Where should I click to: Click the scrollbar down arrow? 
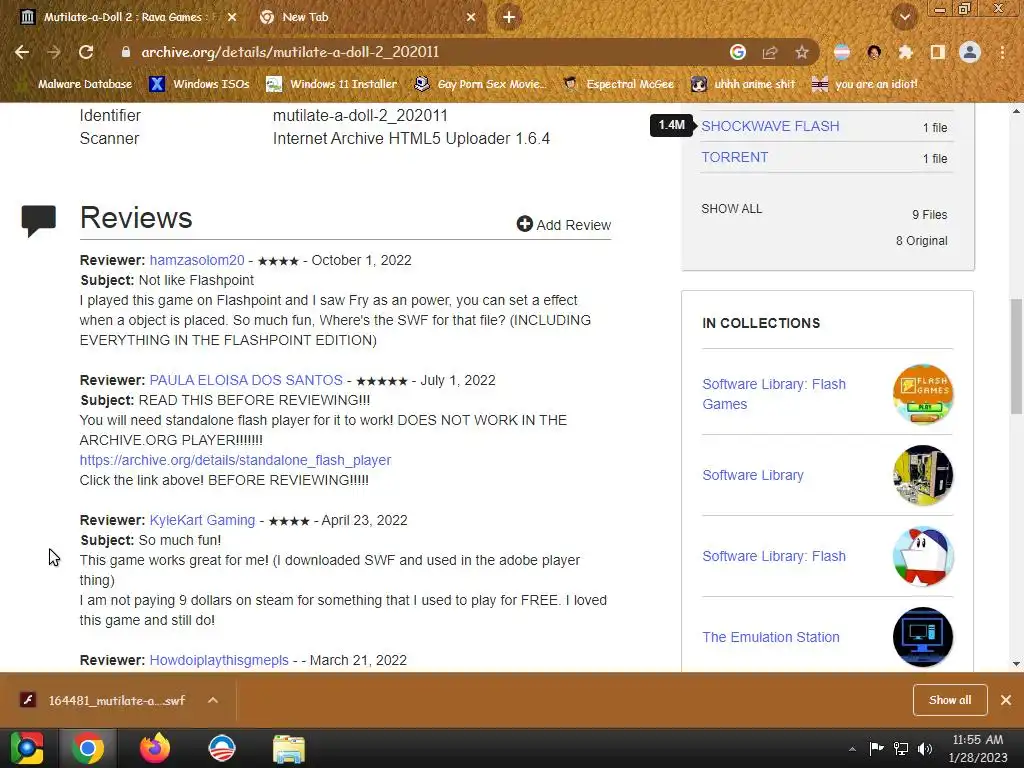point(1016,664)
